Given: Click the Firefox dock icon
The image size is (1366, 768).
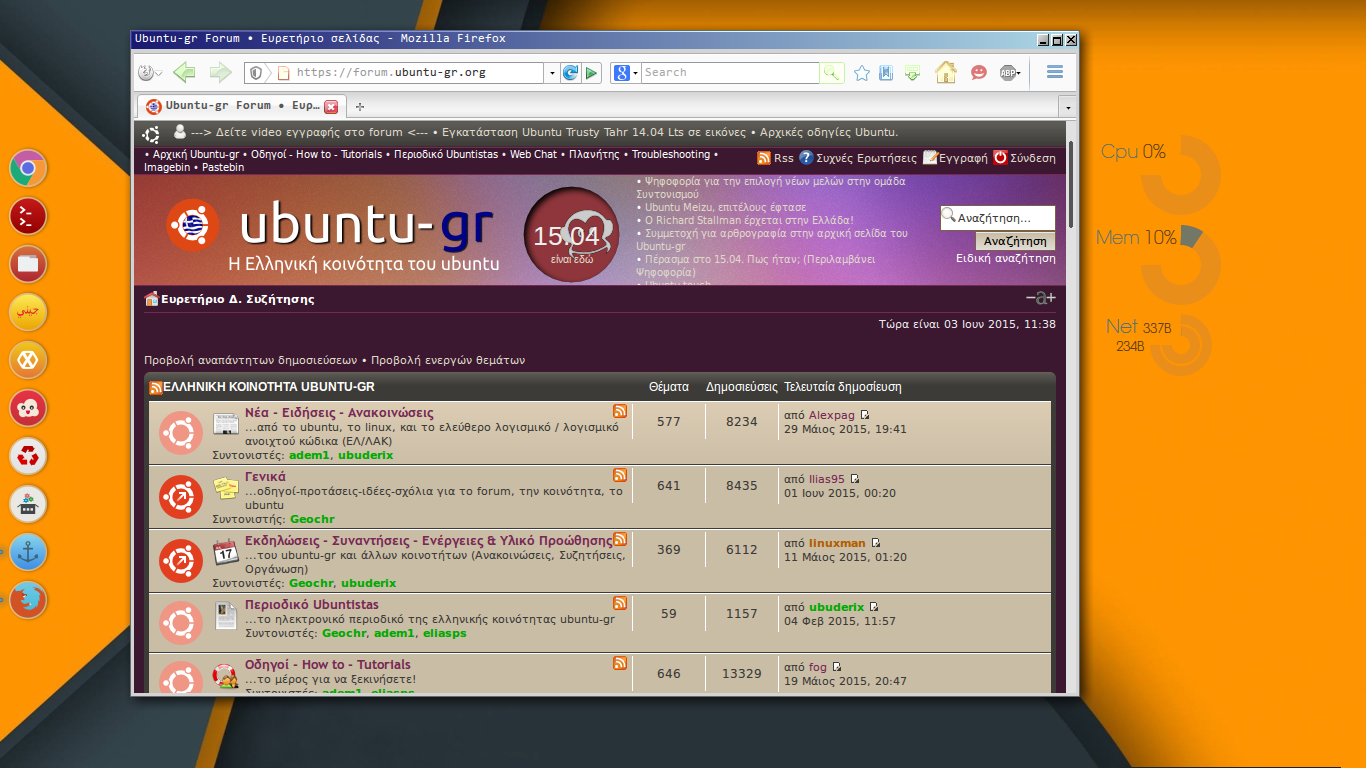Looking at the screenshot, I should coord(28,600).
